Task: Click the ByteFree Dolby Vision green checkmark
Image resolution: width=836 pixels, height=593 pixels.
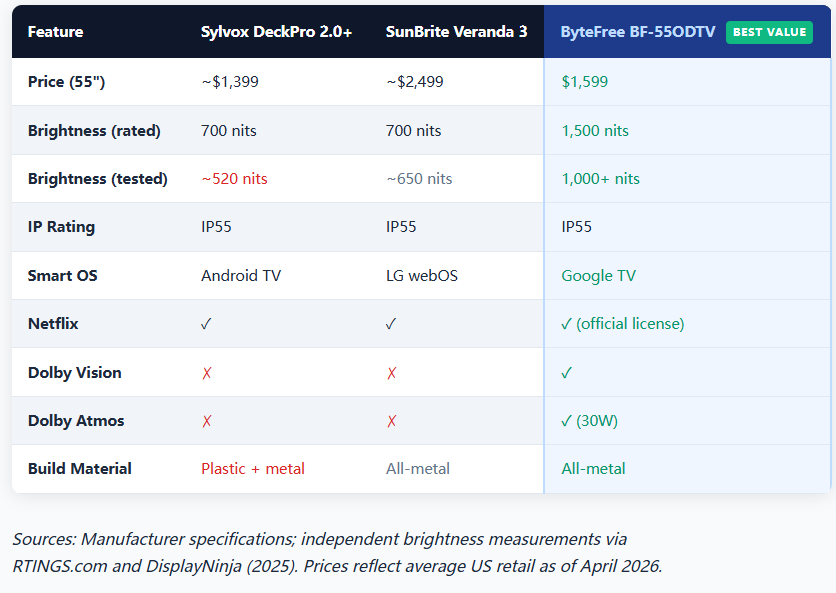Action: click(x=567, y=373)
